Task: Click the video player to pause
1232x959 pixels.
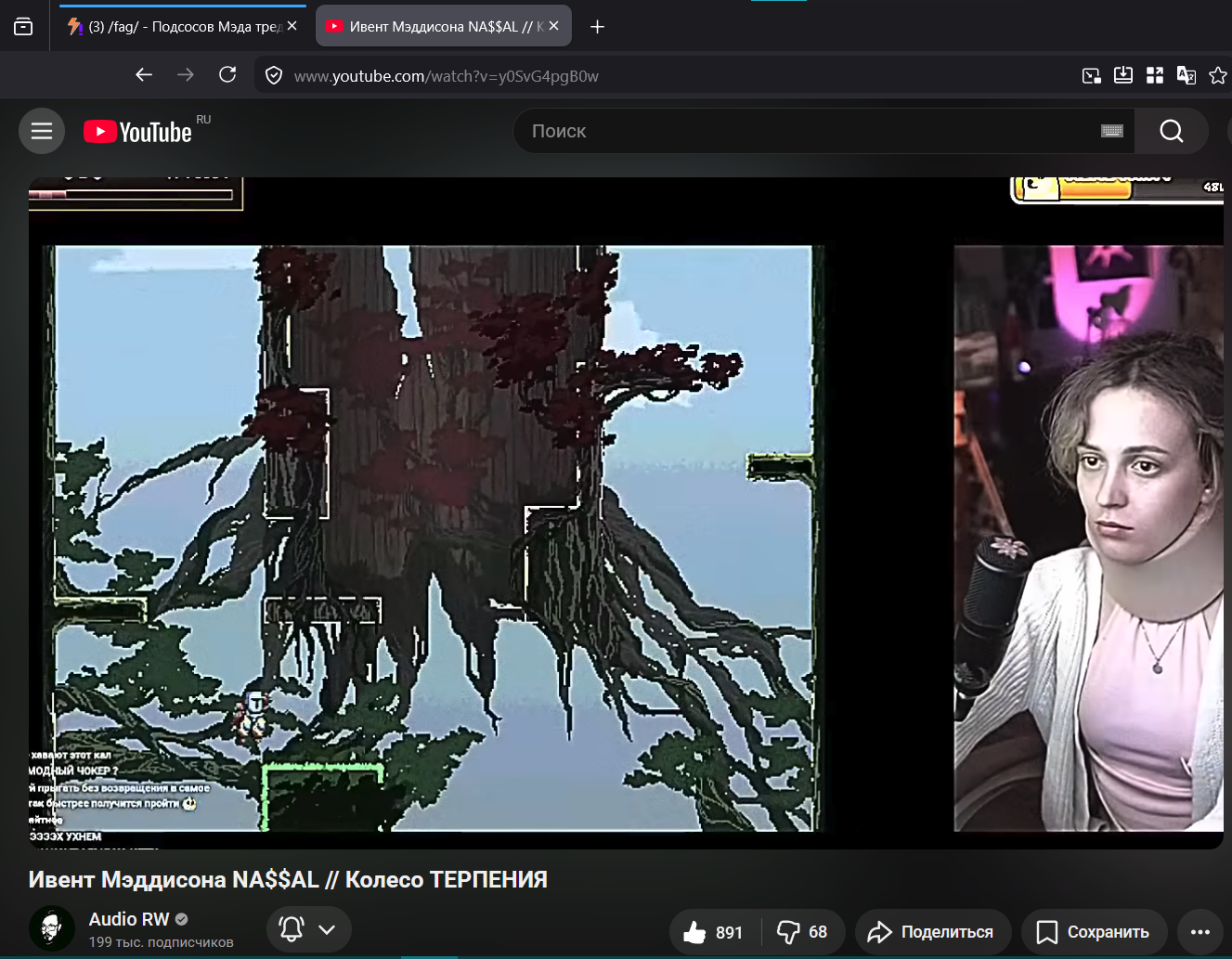Action: tap(626, 512)
